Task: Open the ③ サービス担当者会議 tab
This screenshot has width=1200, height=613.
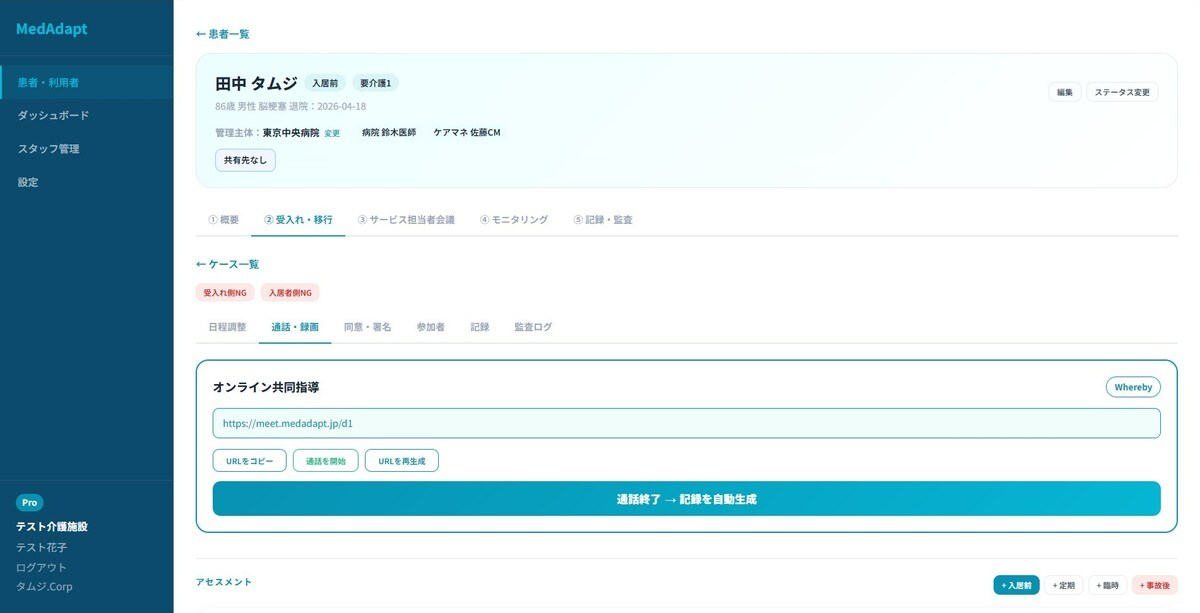Action: pos(406,220)
